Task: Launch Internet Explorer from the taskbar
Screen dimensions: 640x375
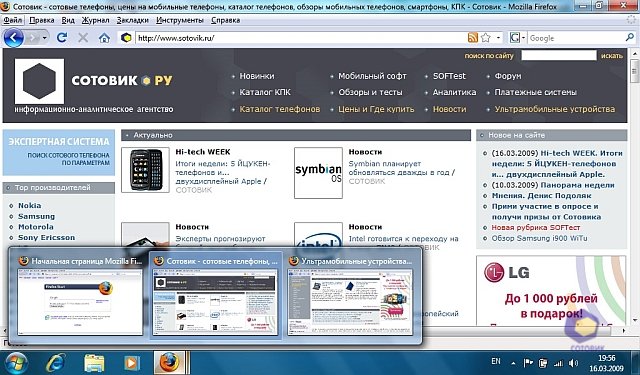Action: coord(55,363)
